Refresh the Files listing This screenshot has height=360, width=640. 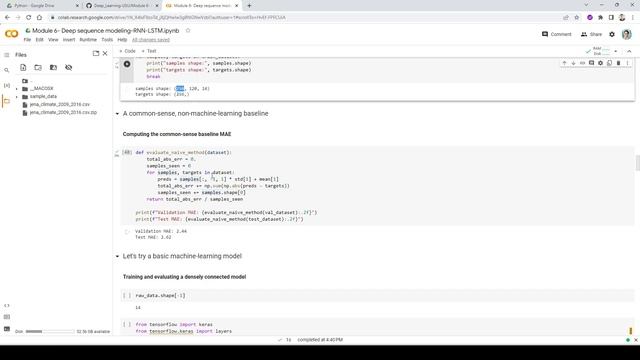pyautogui.click(x=38, y=67)
